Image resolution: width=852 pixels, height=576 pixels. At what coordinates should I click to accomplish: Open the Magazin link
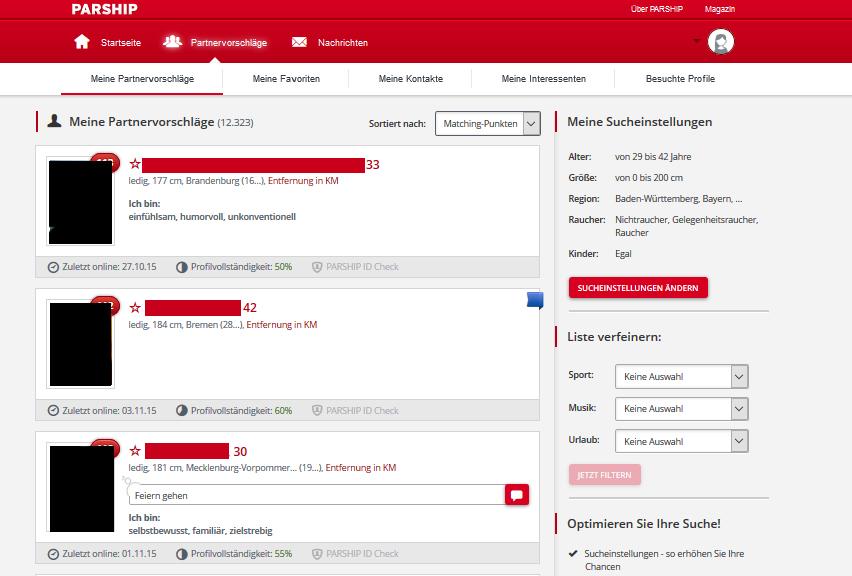719,9
